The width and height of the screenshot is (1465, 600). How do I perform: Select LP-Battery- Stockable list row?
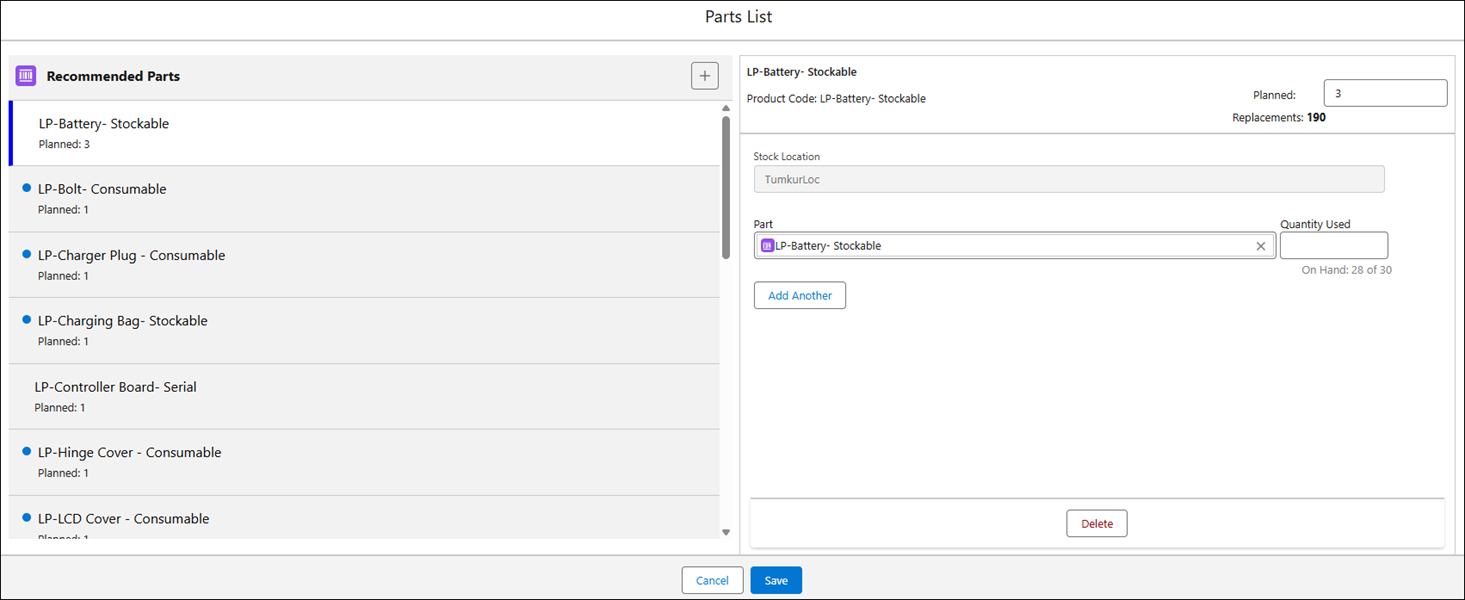pos(364,133)
